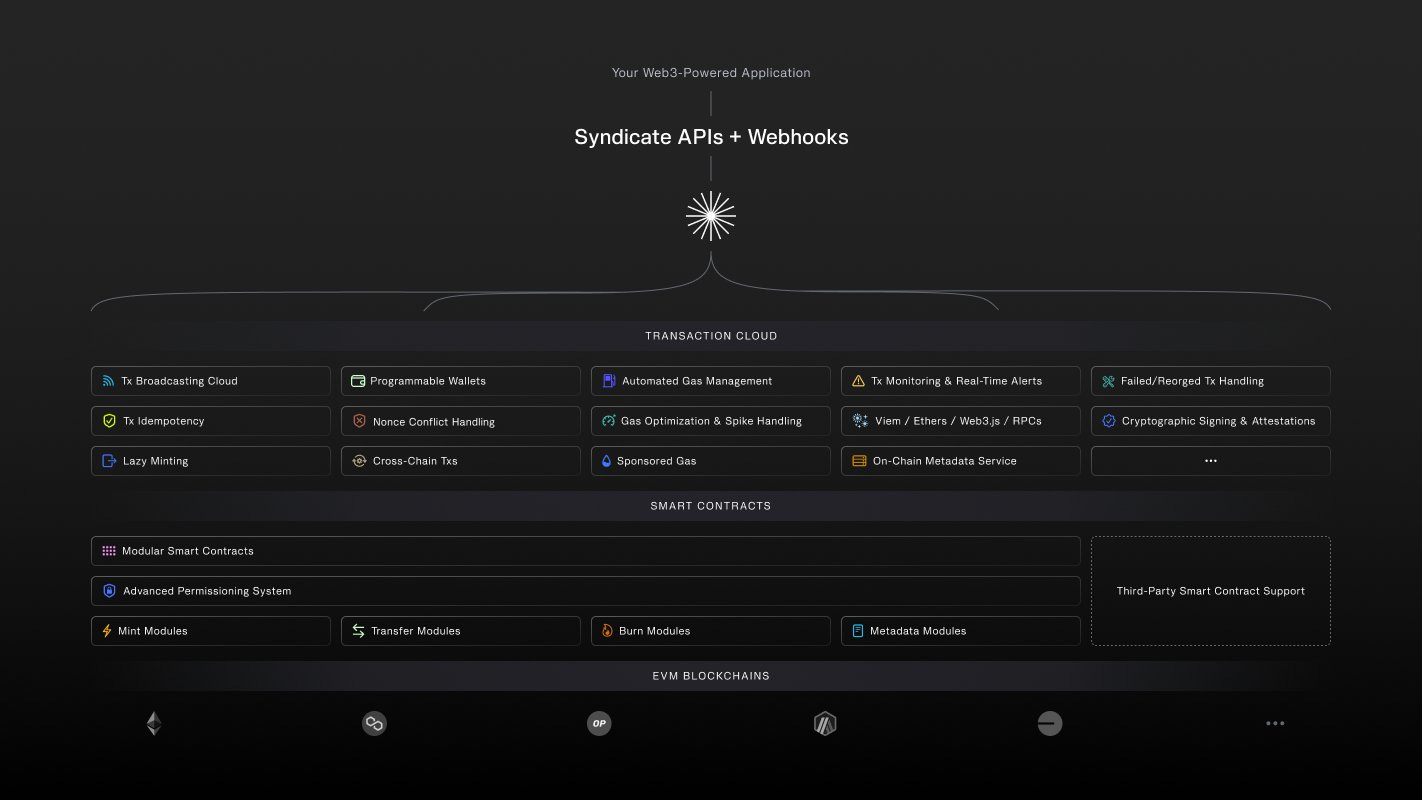Click the Ethereum blockchain logo

coord(154,723)
